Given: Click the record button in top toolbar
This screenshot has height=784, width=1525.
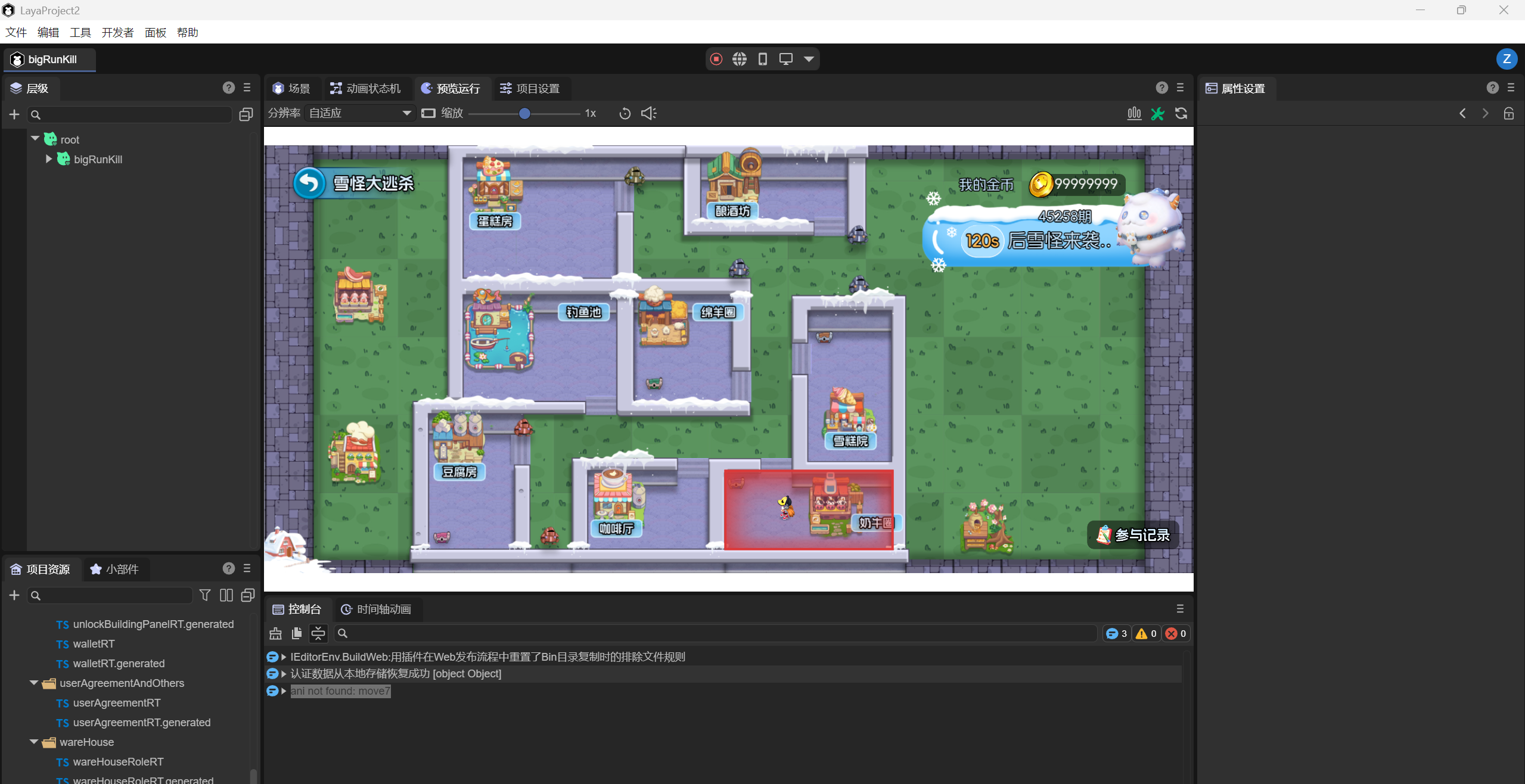Looking at the screenshot, I should [x=716, y=59].
